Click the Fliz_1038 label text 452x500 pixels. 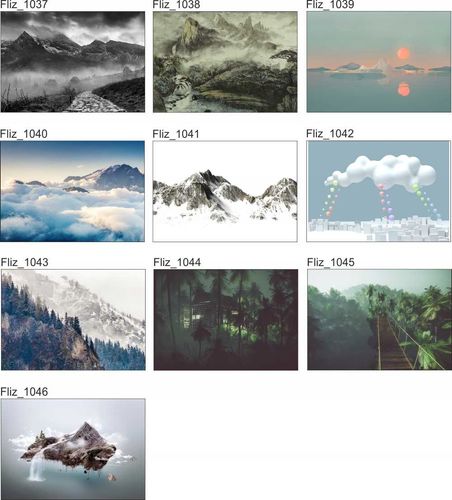tap(176, 5)
